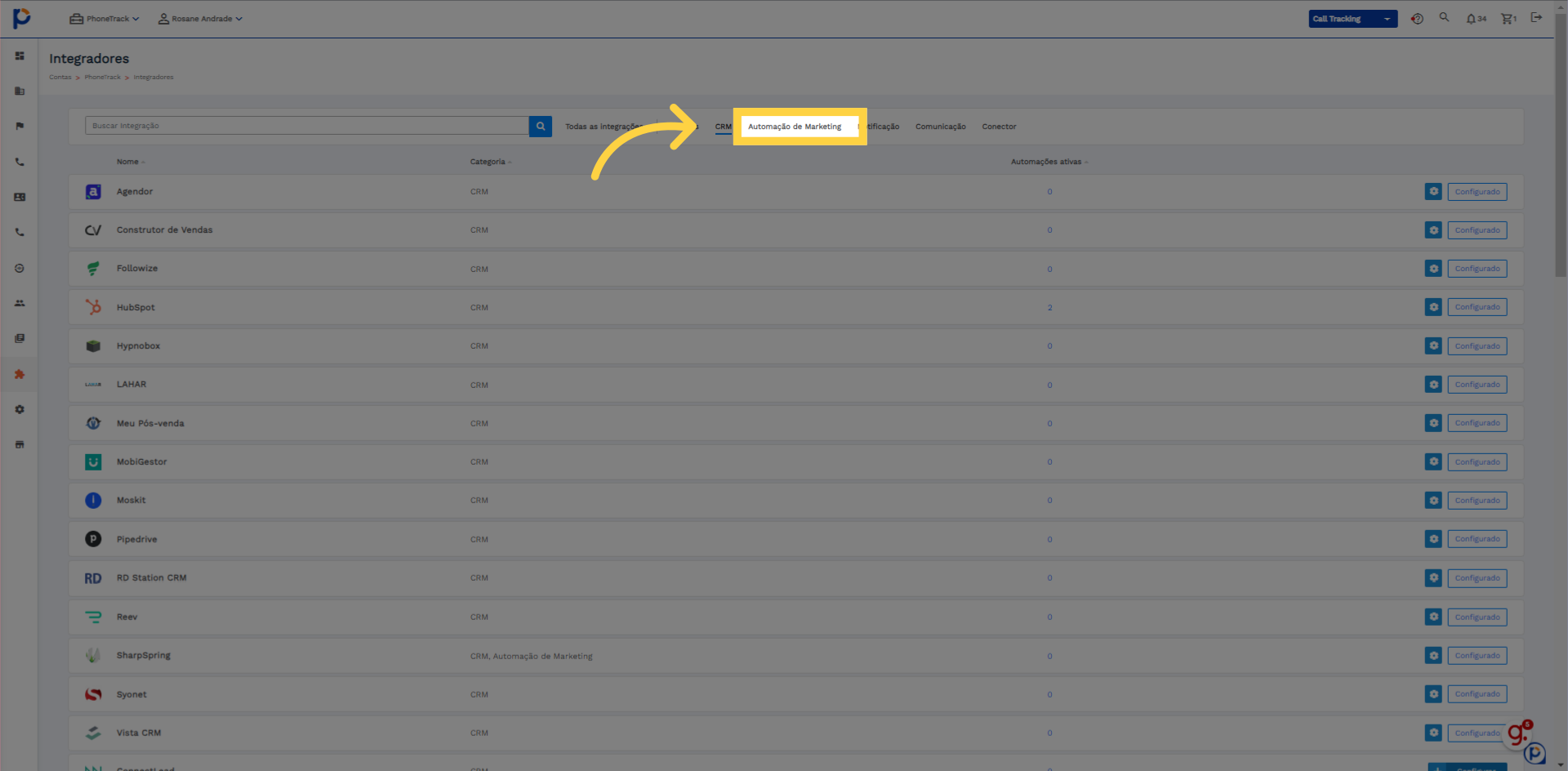Select the Todas as integrações tab
The image size is (1568, 771).
click(x=603, y=127)
